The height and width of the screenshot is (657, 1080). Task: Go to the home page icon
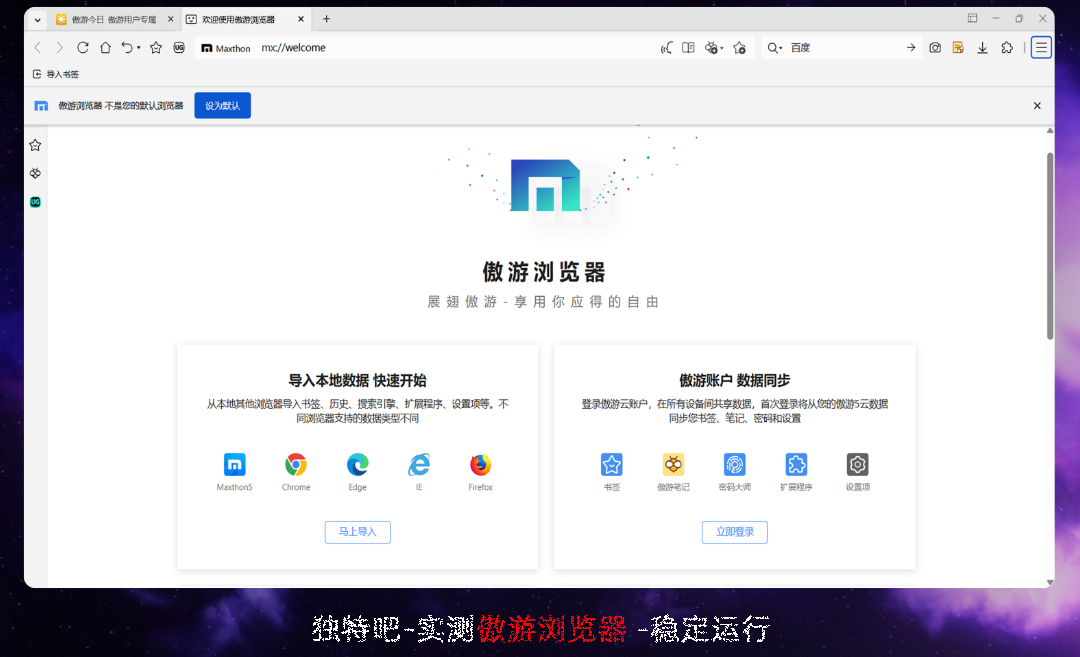tap(105, 47)
